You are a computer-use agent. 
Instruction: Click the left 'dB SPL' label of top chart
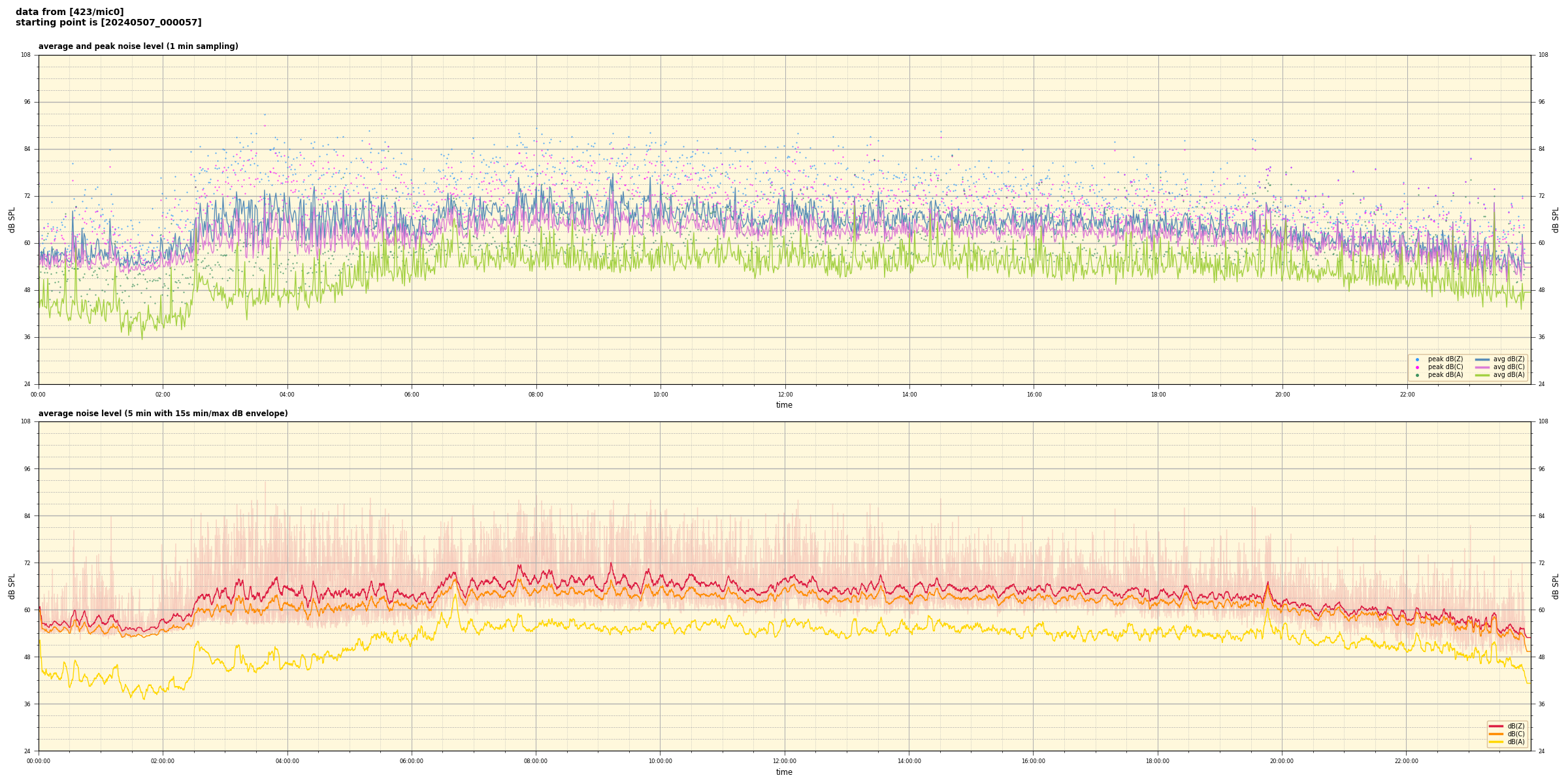point(12,220)
